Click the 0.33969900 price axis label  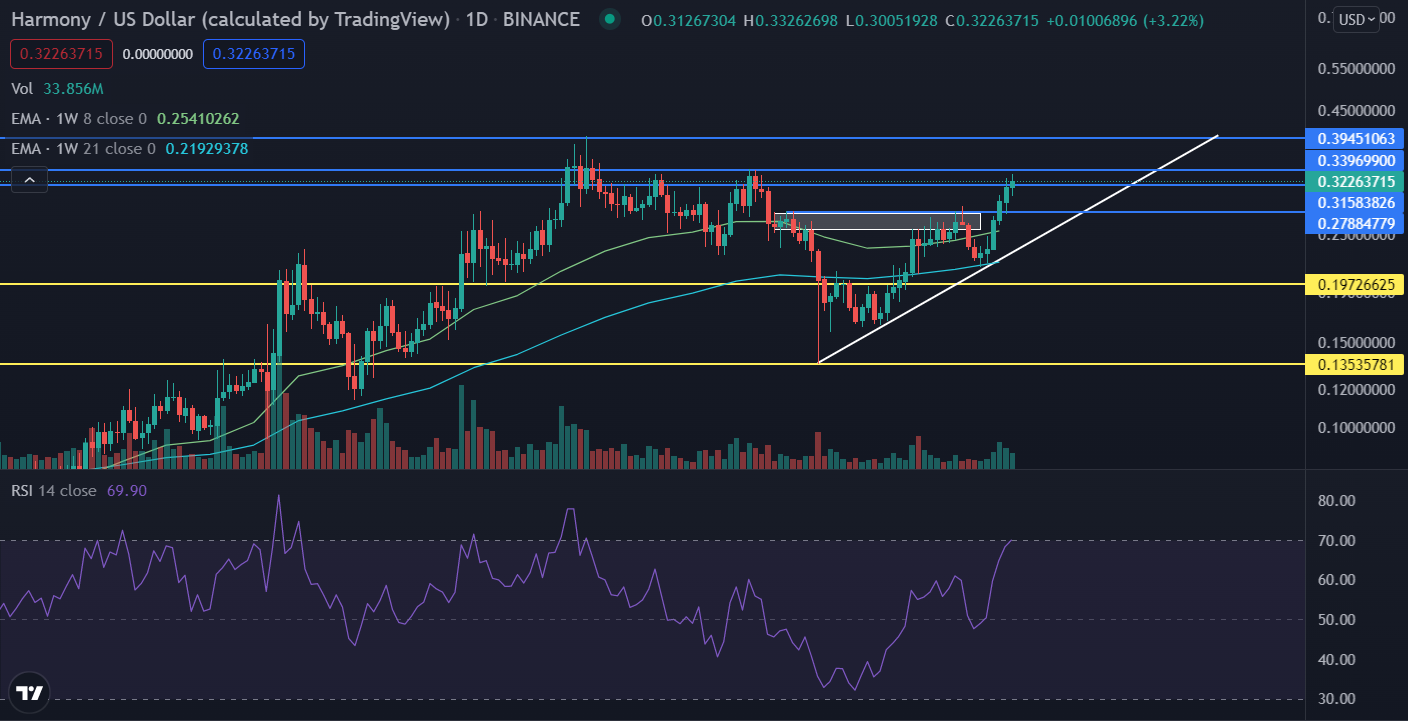point(1355,160)
